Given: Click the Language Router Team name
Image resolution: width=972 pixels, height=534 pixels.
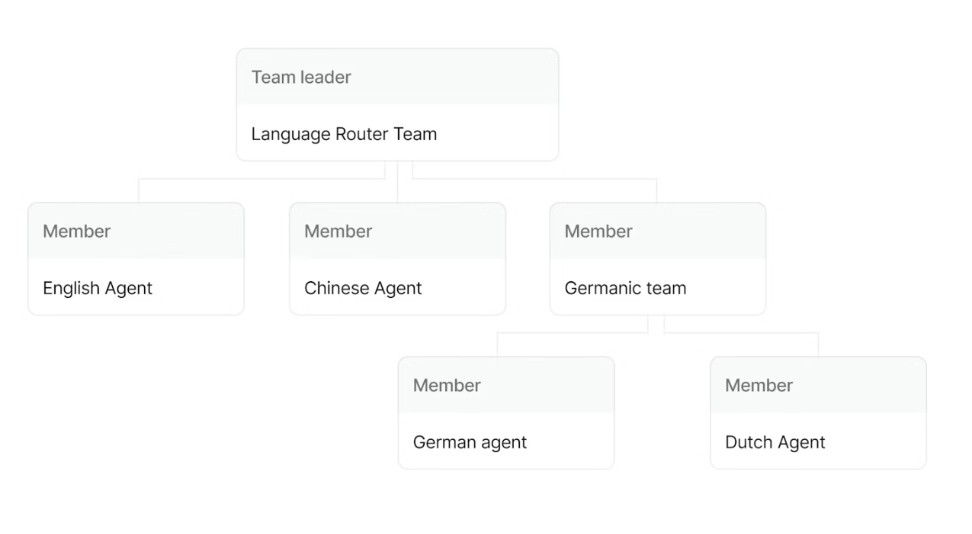Looking at the screenshot, I should click(343, 134).
